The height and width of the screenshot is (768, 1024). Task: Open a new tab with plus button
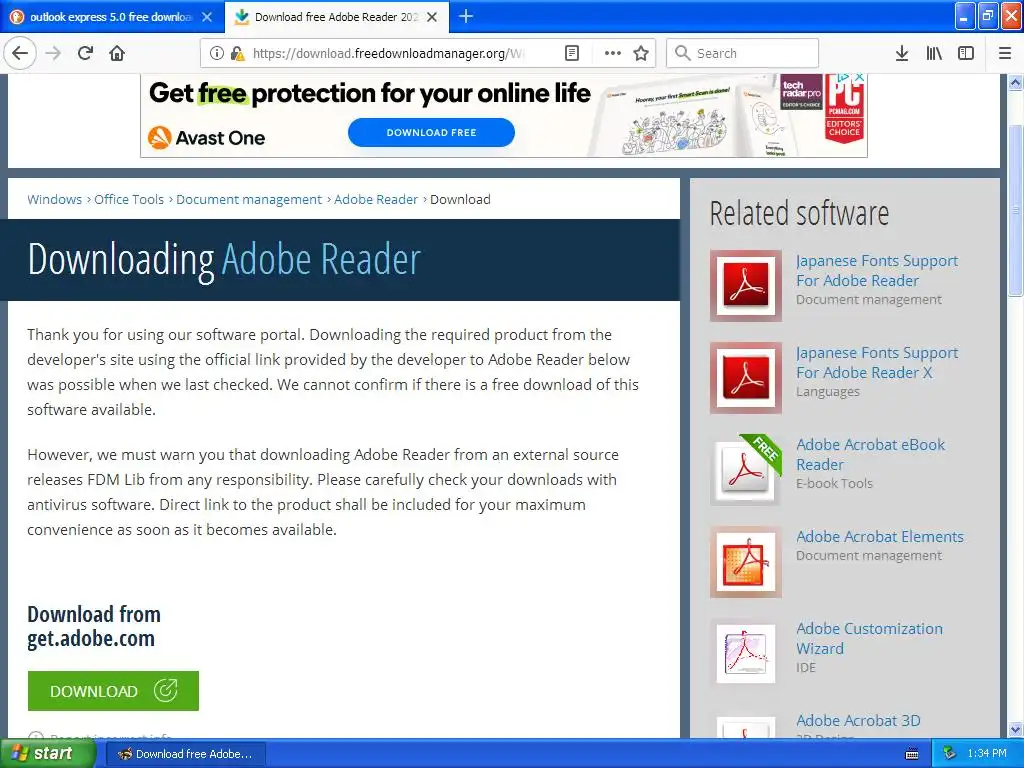pos(466,16)
